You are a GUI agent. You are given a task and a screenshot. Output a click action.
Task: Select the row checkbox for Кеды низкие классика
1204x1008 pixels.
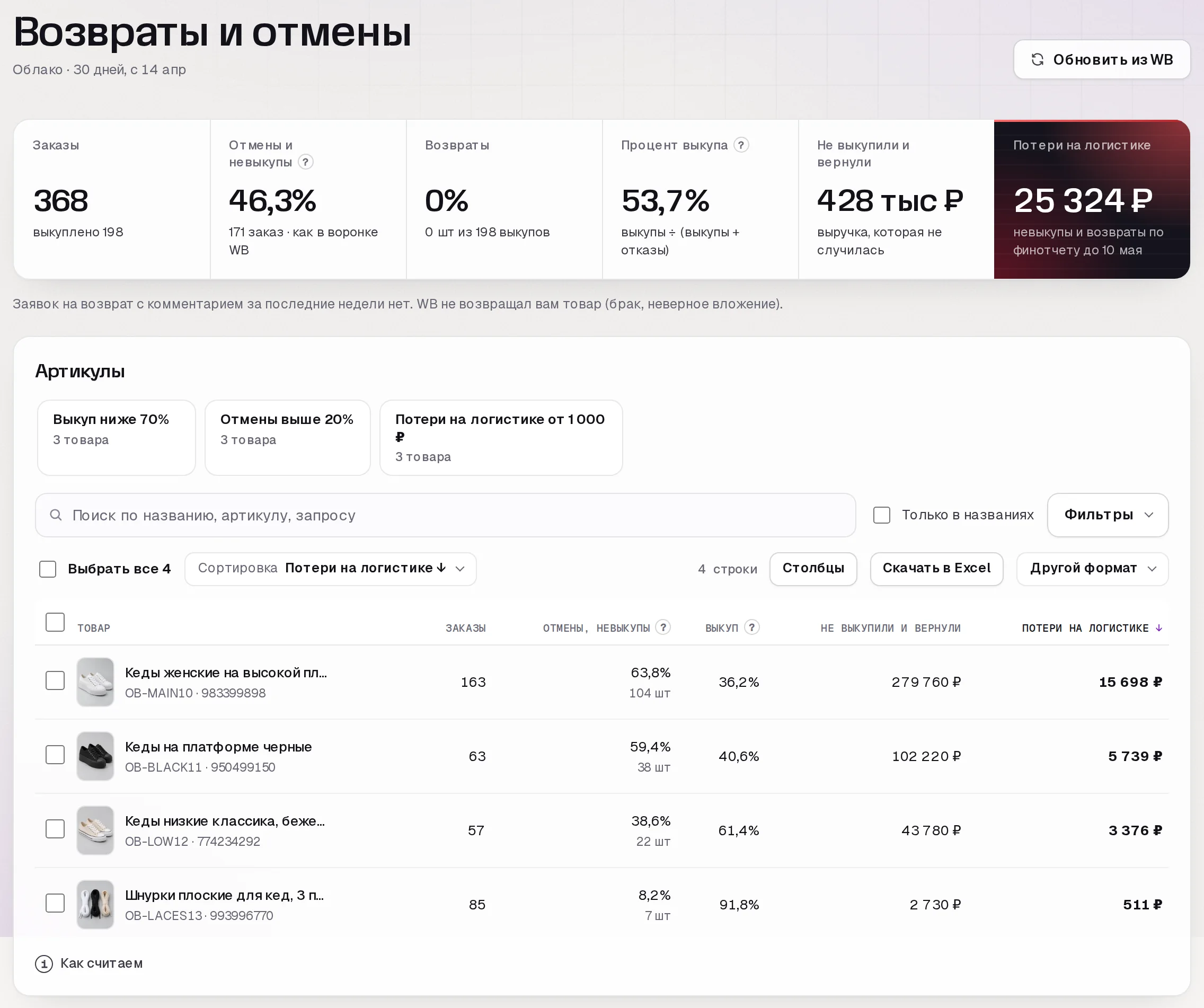coord(55,829)
